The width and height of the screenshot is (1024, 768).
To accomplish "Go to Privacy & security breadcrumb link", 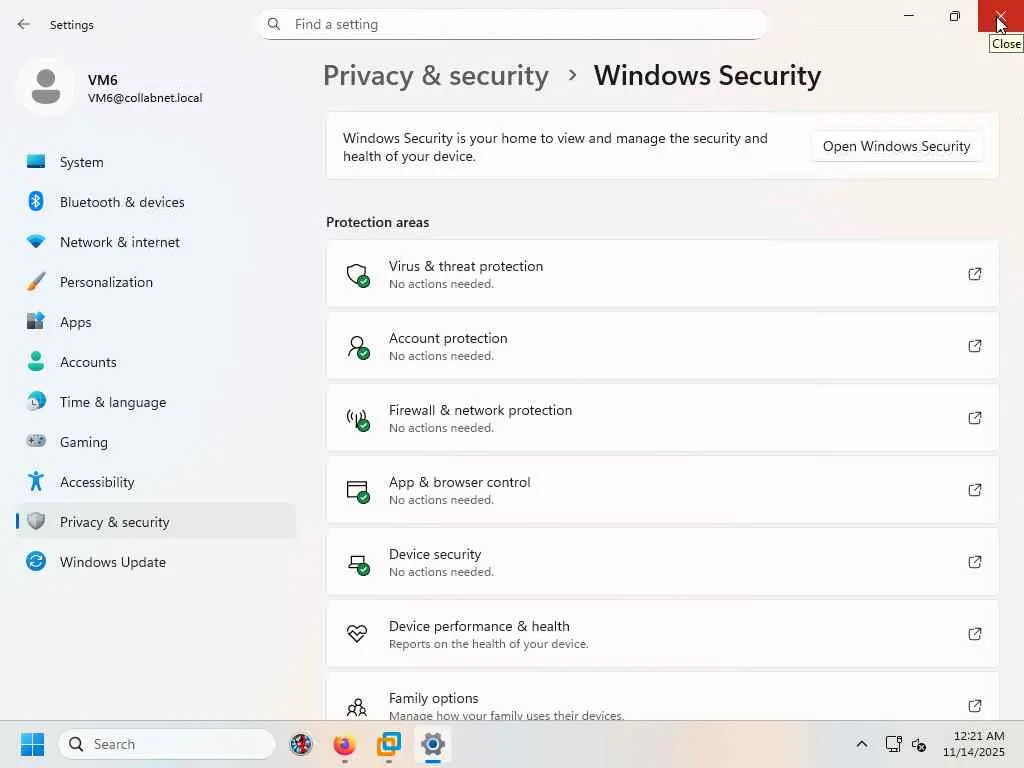I will click(436, 75).
